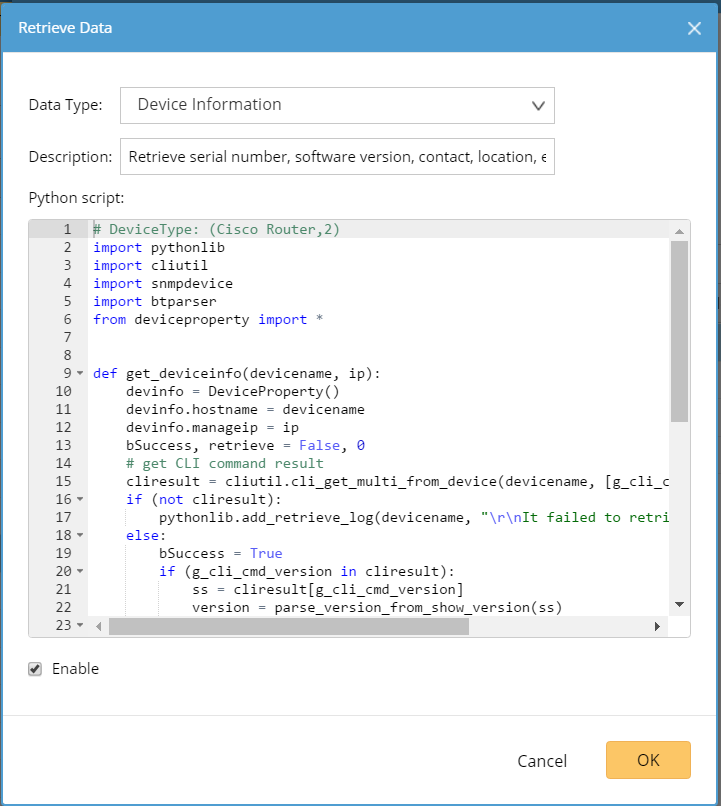This screenshot has height=806, width=721.
Task: Click 'import pythonlib' on line 2
Action: point(159,247)
